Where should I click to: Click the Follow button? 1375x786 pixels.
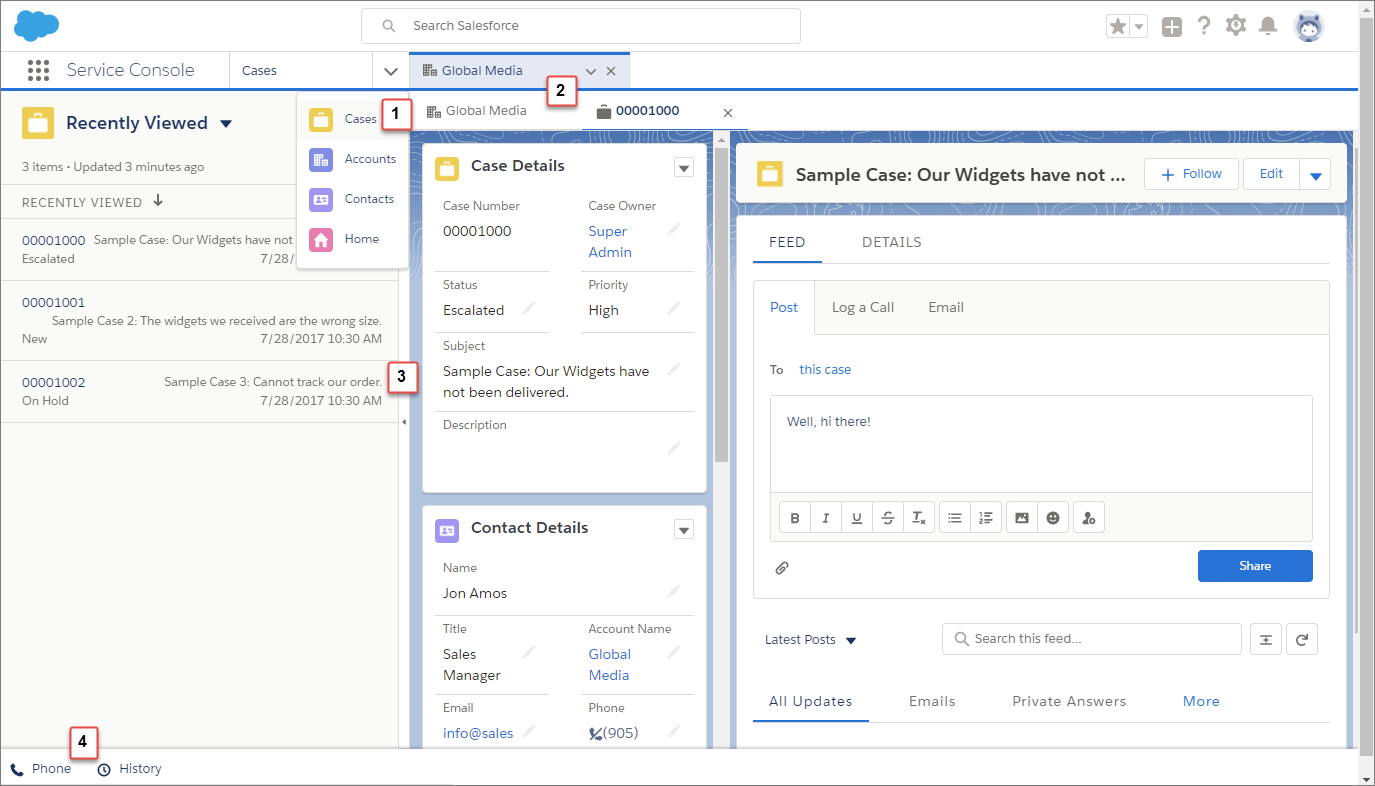1191,174
